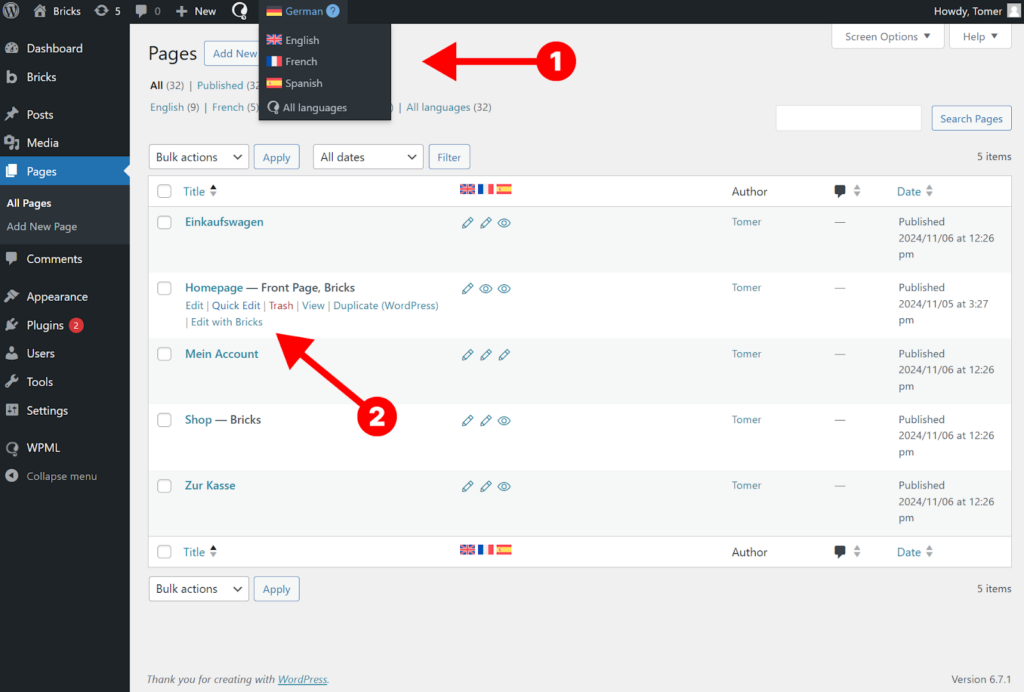
Task: Click the Spanish eye icon for Homepage row
Action: 504,289
